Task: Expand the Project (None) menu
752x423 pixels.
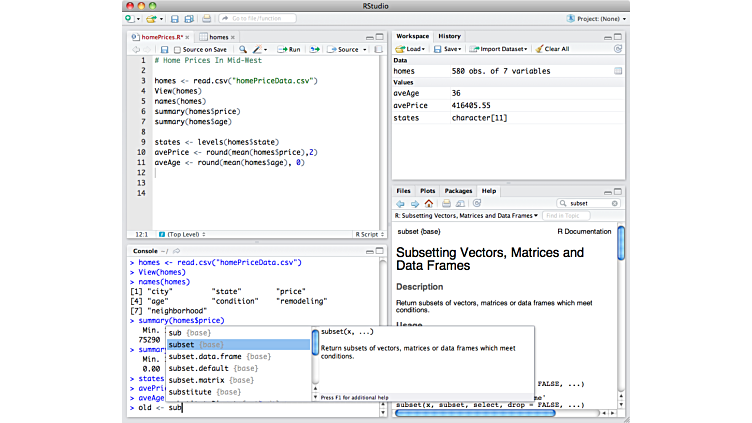Action: (597, 19)
